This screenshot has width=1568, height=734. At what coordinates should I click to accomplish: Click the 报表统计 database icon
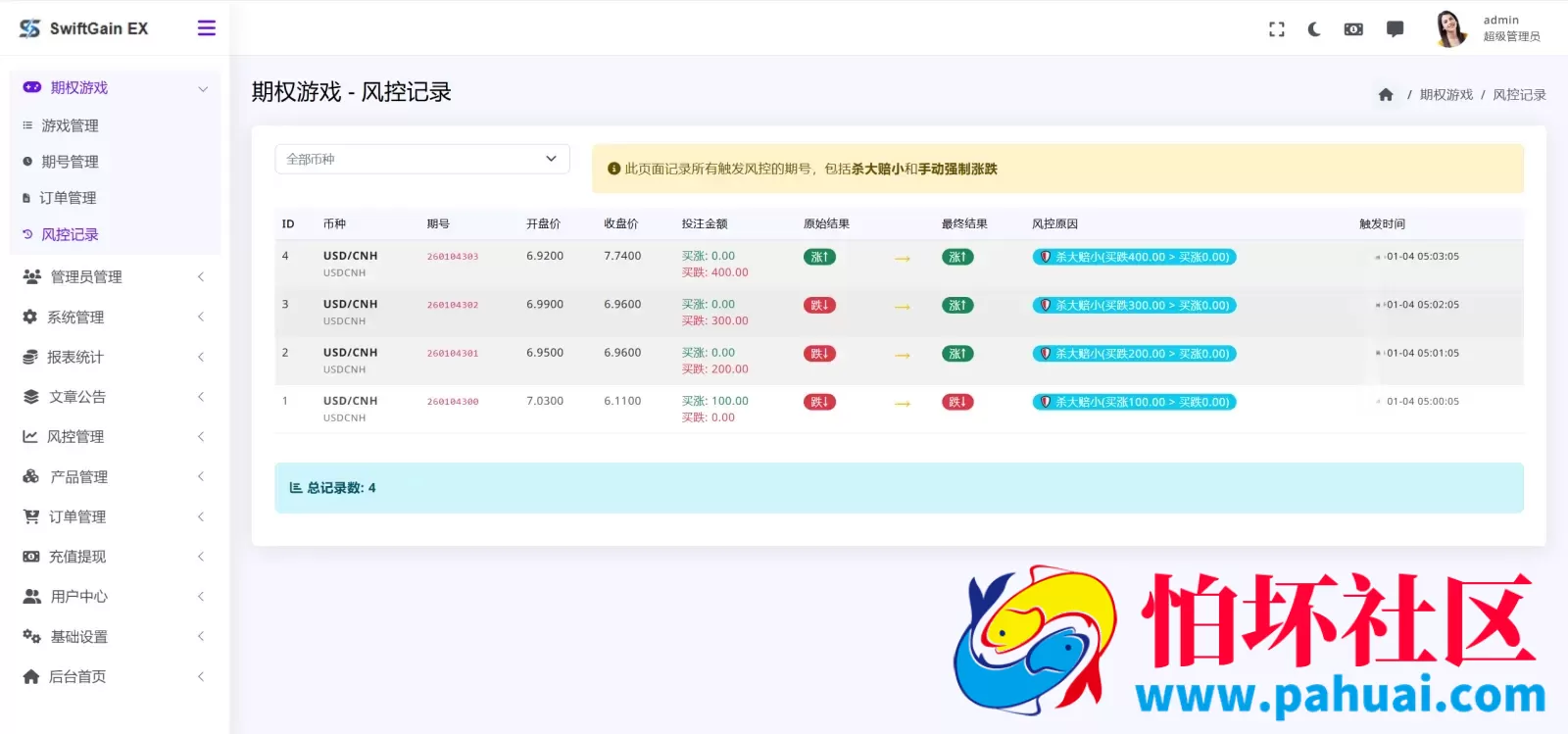[x=30, y=357]
